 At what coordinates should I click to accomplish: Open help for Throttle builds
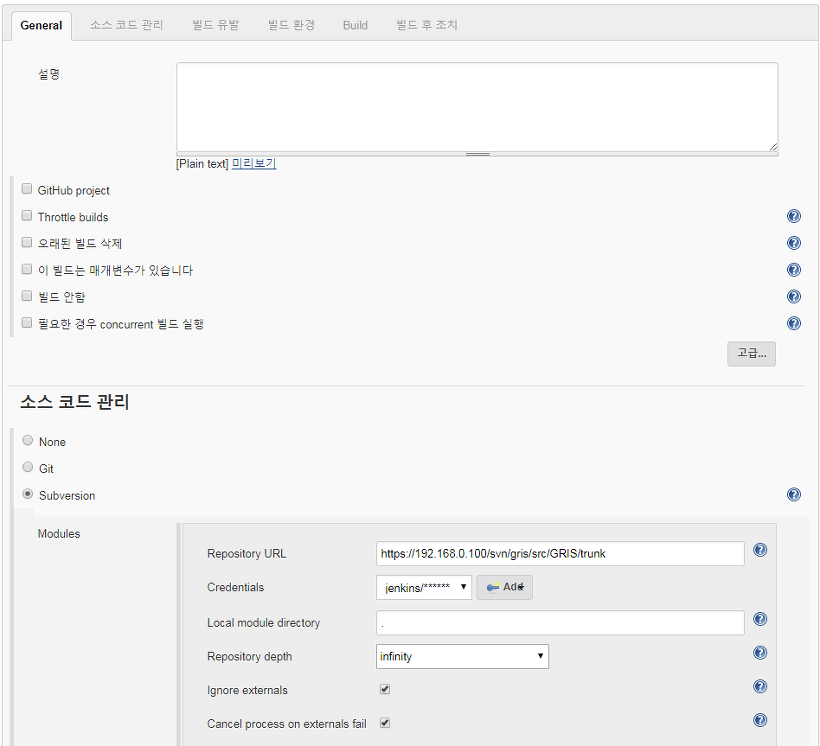coord(793,216)
